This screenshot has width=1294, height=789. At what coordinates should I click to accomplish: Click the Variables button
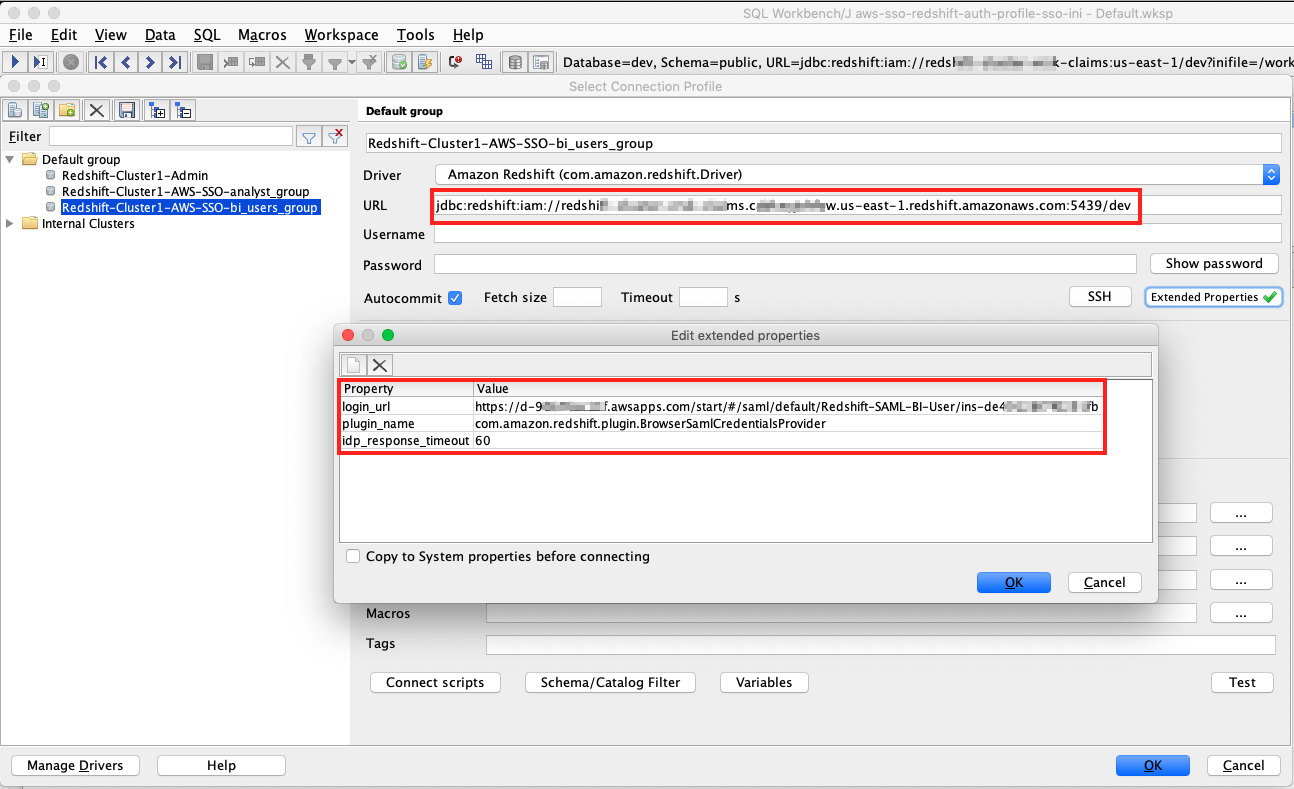click(764, 683)
